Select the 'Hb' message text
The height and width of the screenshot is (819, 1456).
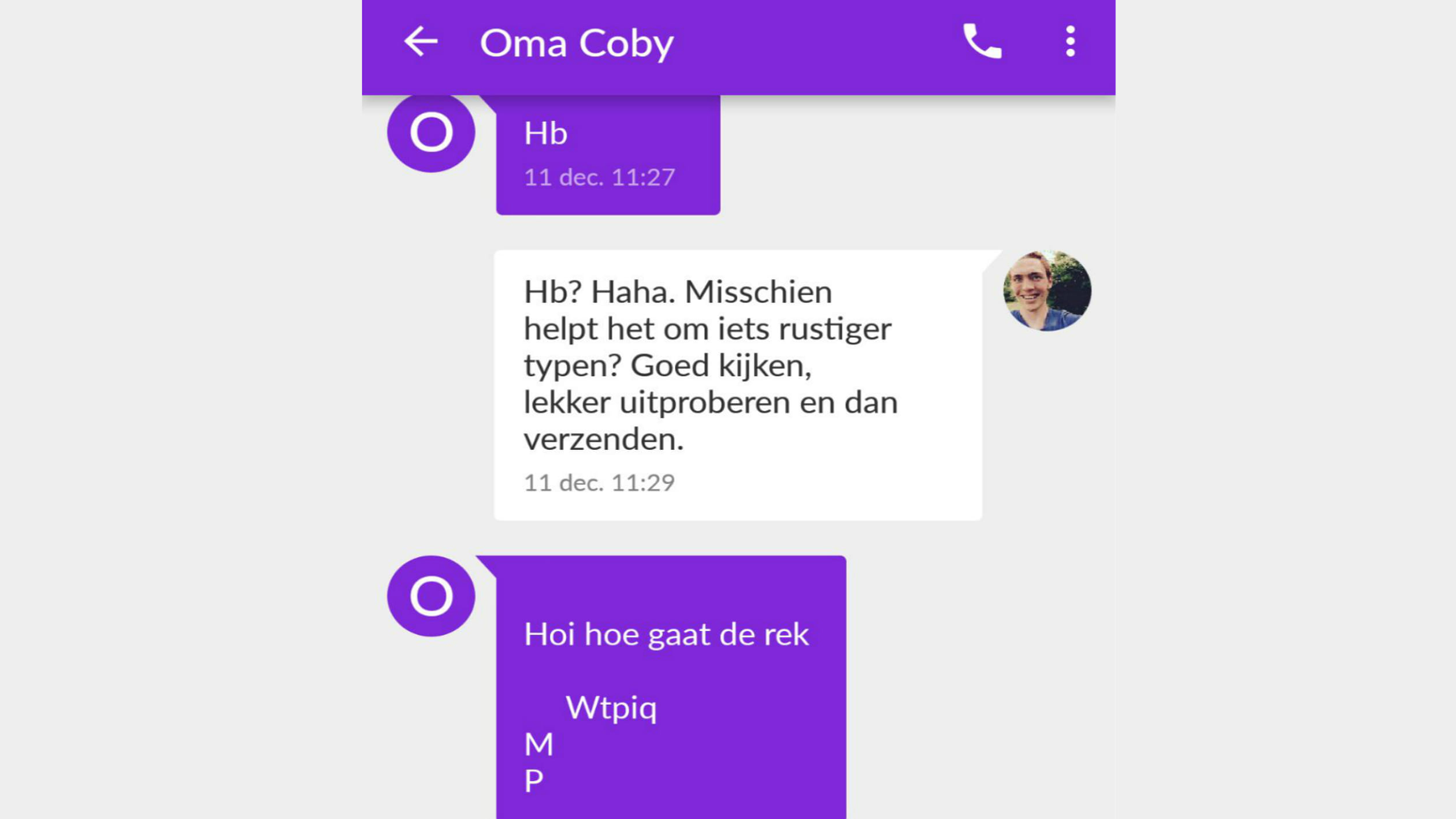545,134
